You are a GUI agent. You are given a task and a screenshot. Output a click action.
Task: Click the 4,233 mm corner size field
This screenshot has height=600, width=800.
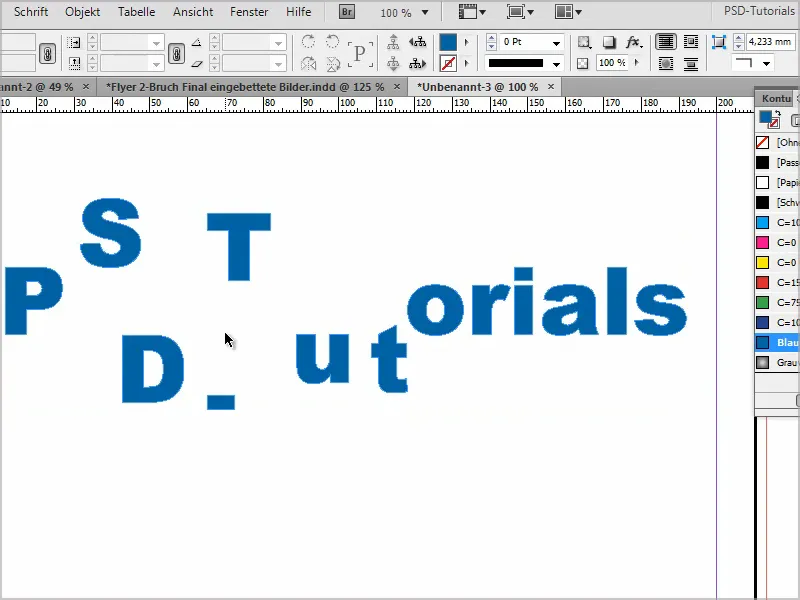click(x=769, y=42)
